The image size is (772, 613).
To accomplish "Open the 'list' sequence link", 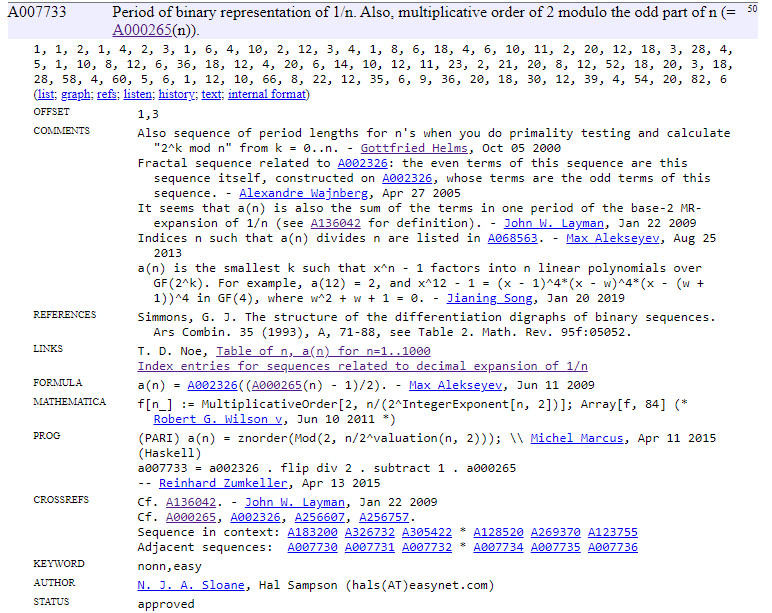I will coord(46,94).
